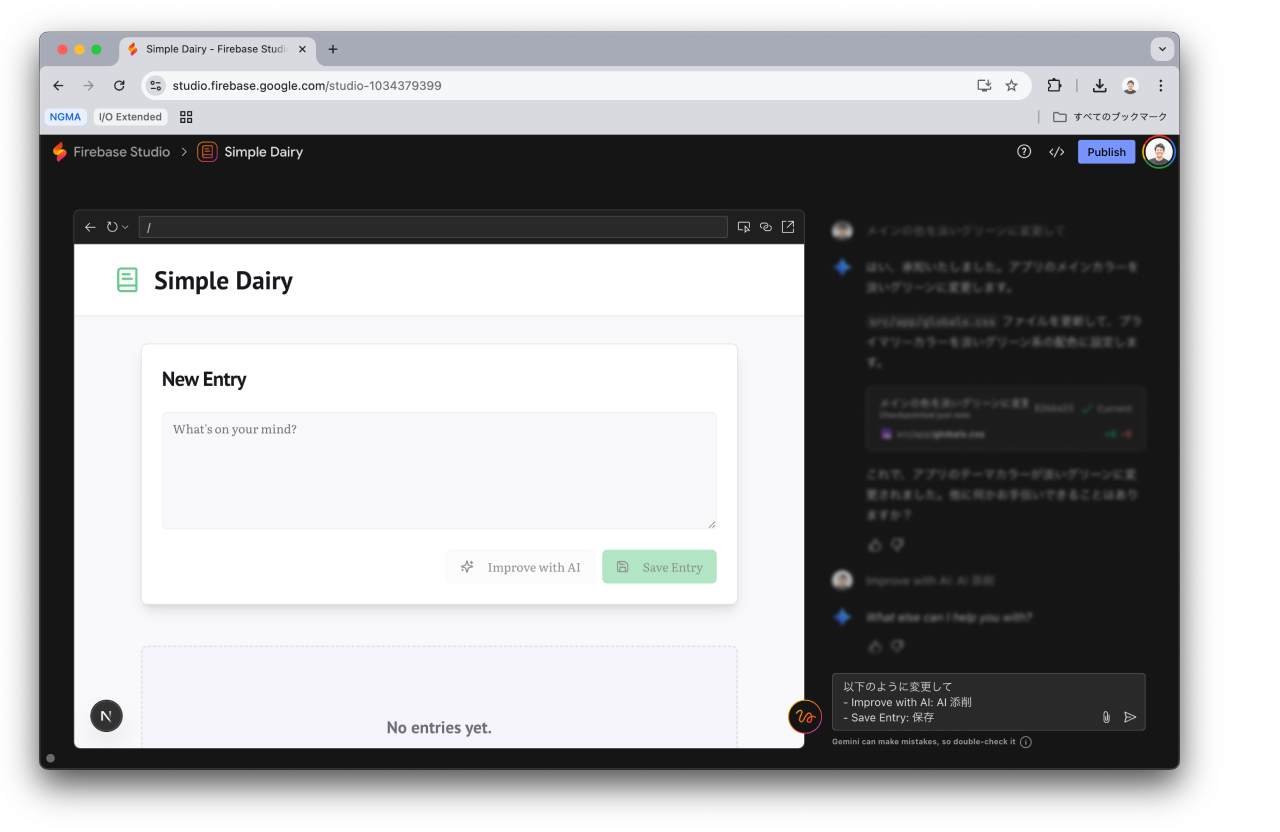Select the element inspector icon in preview toolbar
The width and height of the screenshot is (1280, 832).
click(744, 227)
